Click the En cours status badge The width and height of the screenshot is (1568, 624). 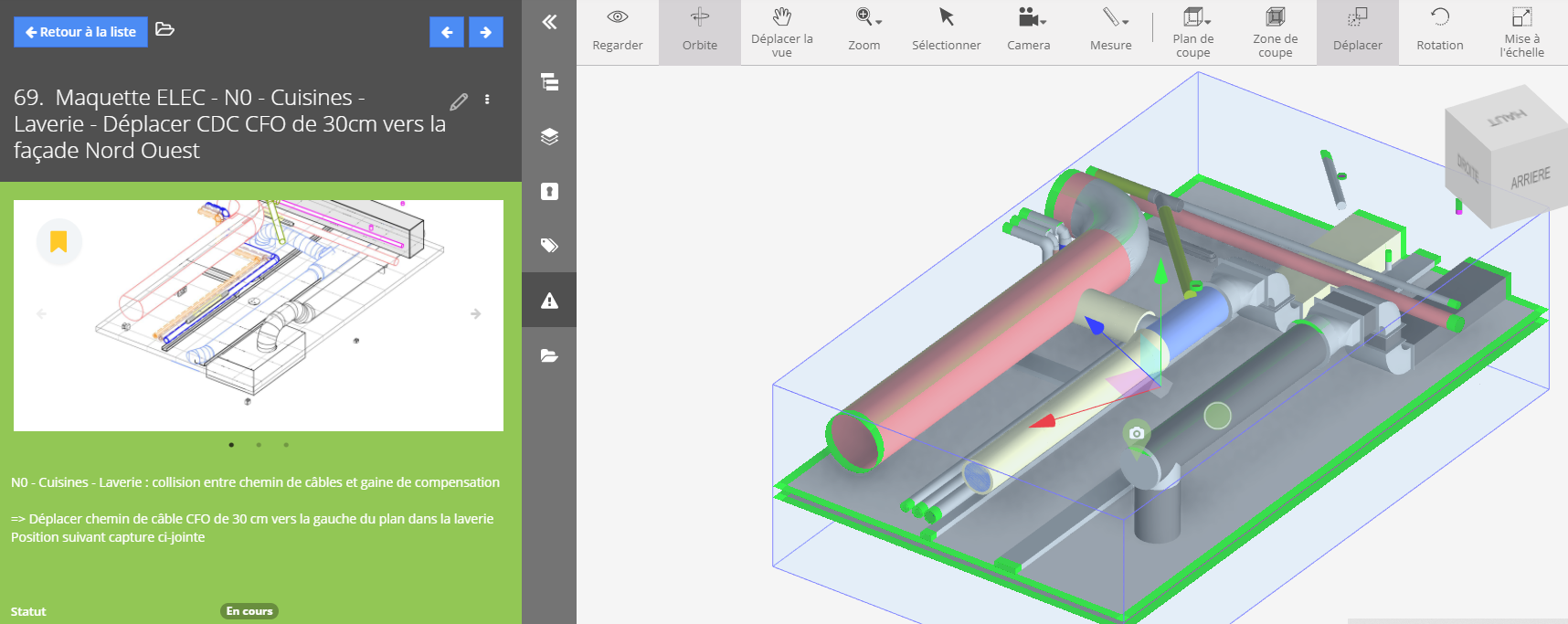249,611
